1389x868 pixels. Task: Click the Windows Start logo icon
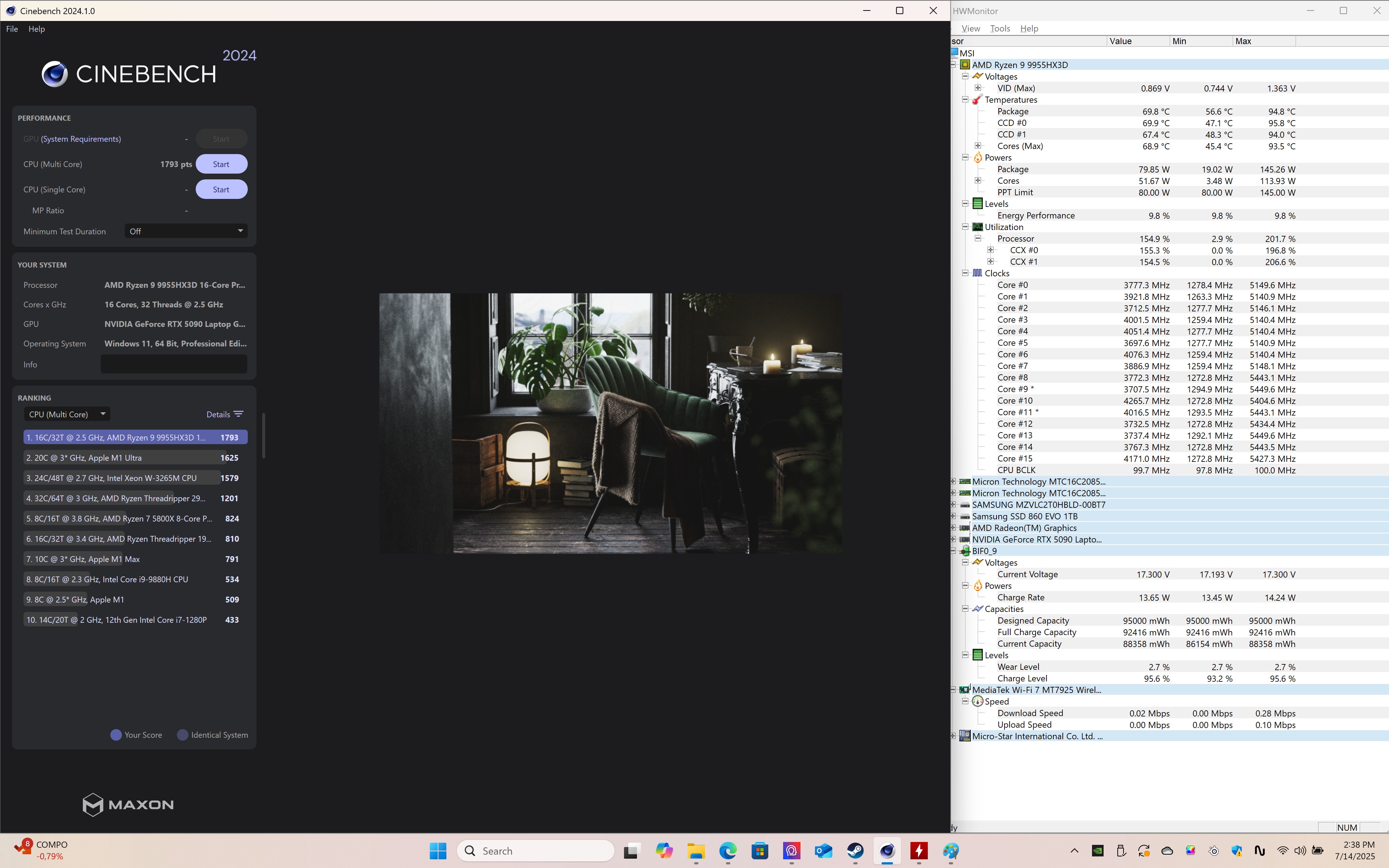(438, 851)
